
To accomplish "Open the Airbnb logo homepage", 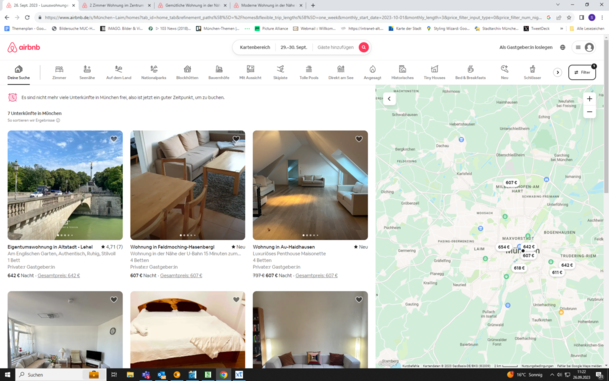I will pyautogui.click(x=24, y=47).
